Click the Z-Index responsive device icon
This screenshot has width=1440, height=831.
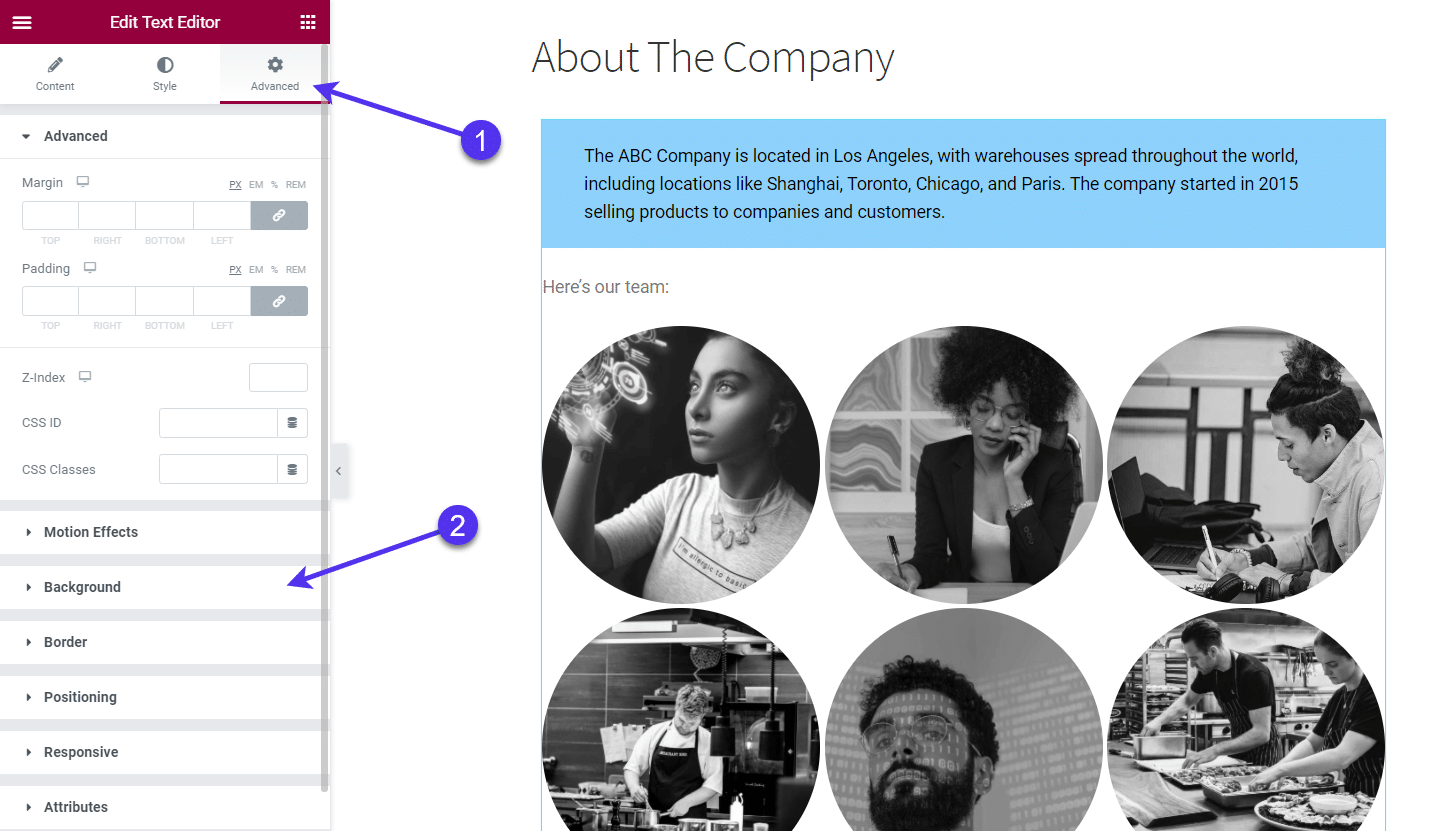[x=85, y=377]
